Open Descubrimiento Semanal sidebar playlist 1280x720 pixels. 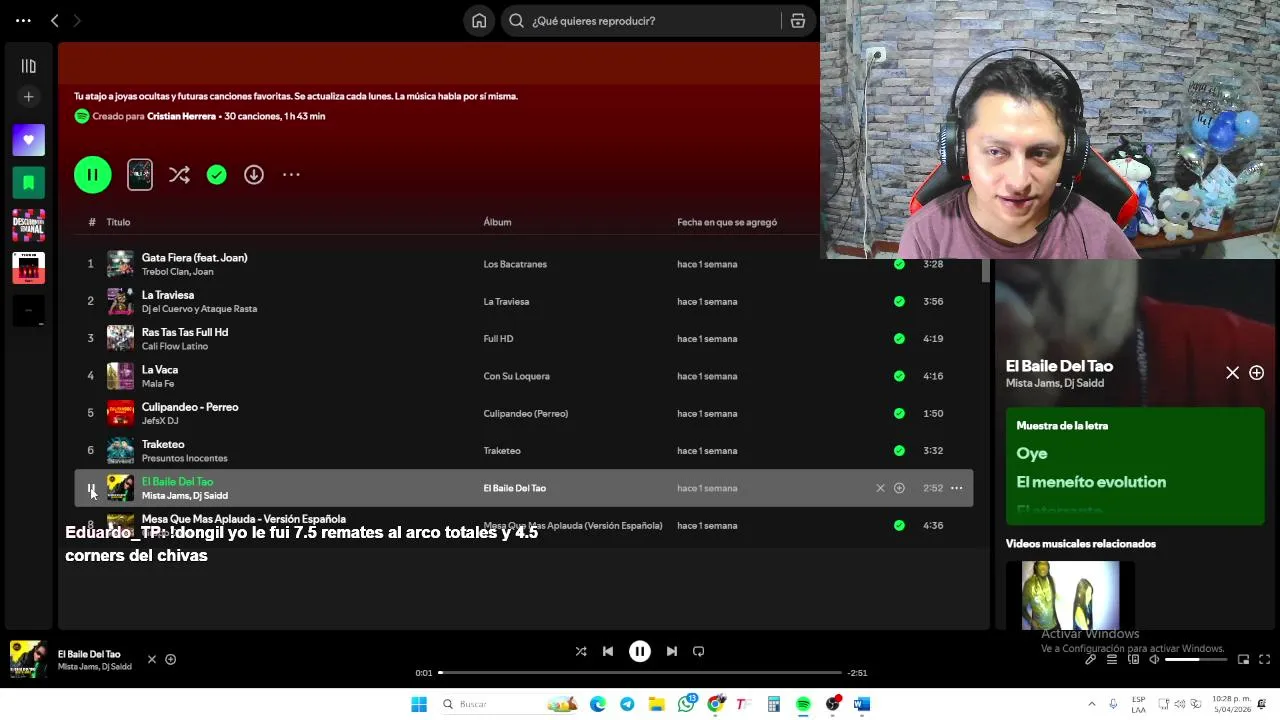(28, 225)
